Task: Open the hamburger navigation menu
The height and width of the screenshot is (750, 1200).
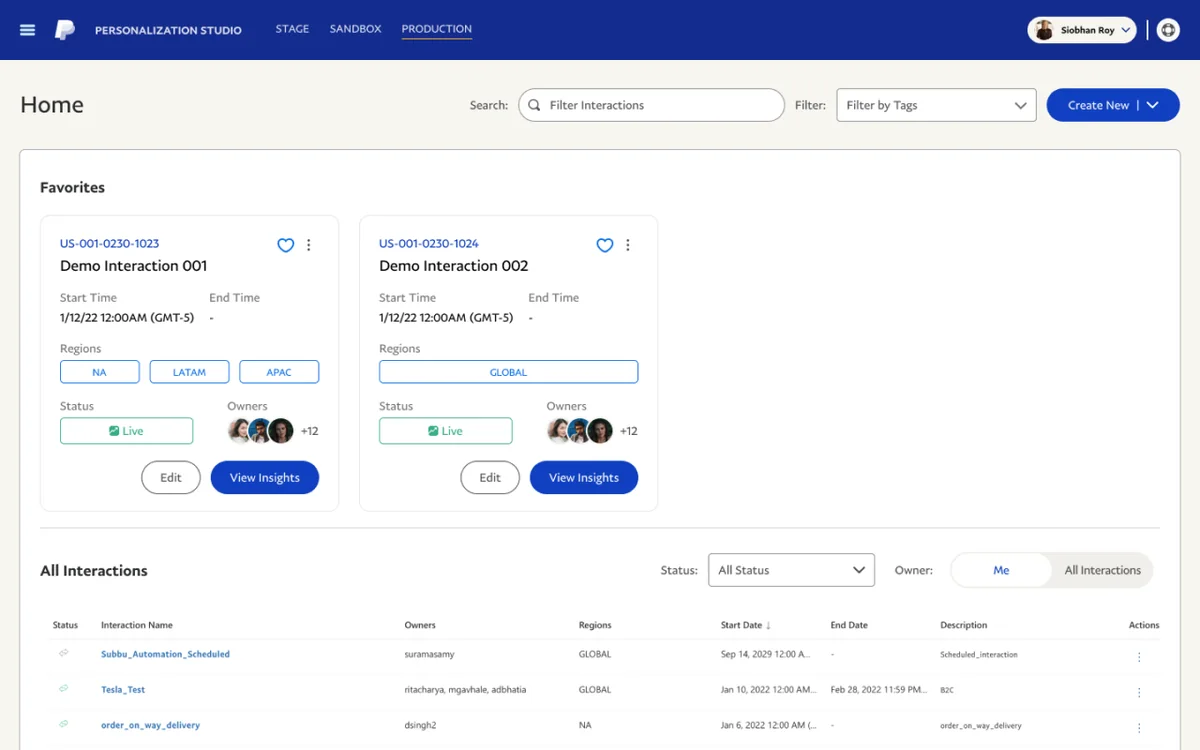Action: (28, 30)
